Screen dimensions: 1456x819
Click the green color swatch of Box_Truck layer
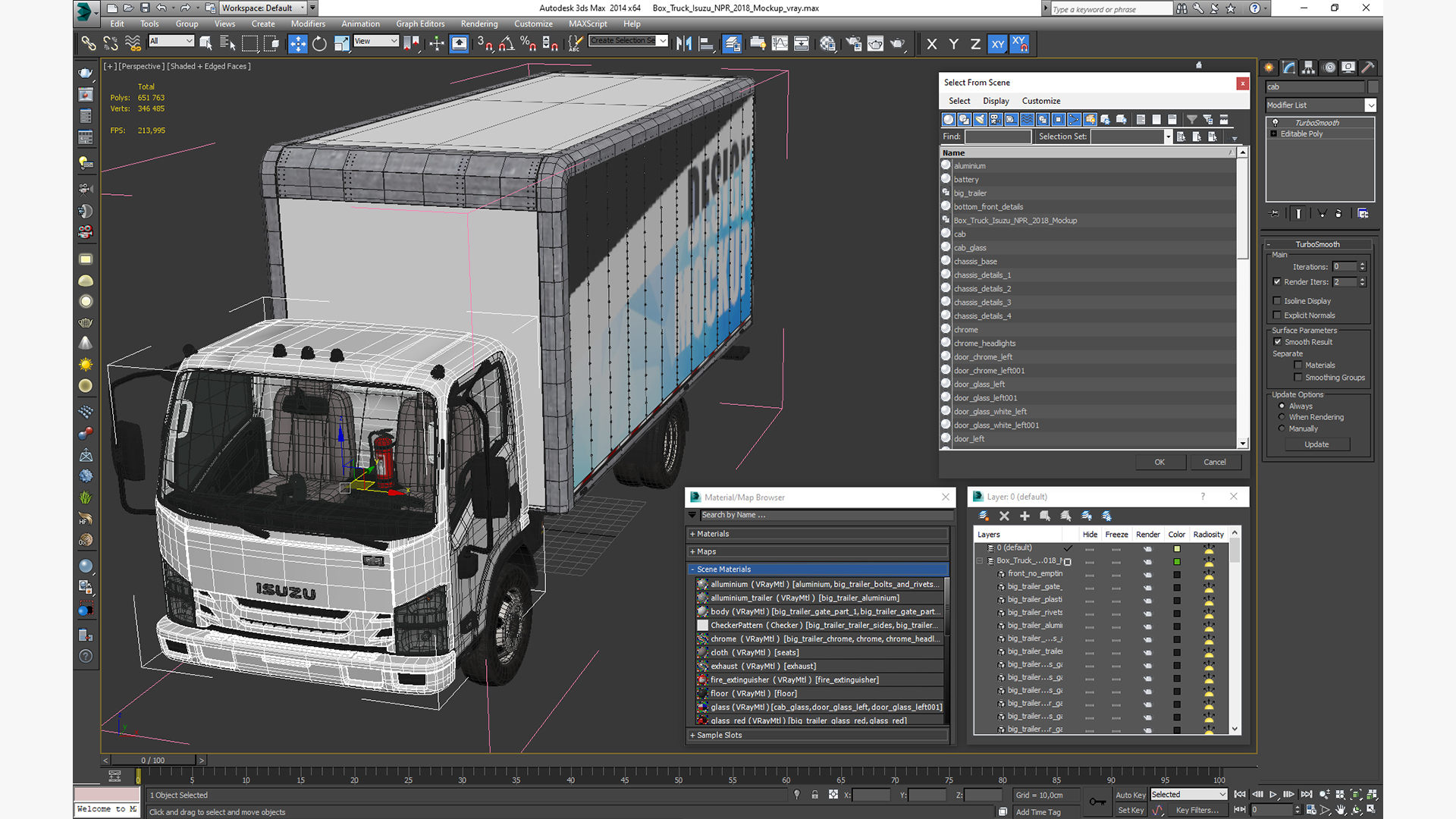(x=1177, y=562)
